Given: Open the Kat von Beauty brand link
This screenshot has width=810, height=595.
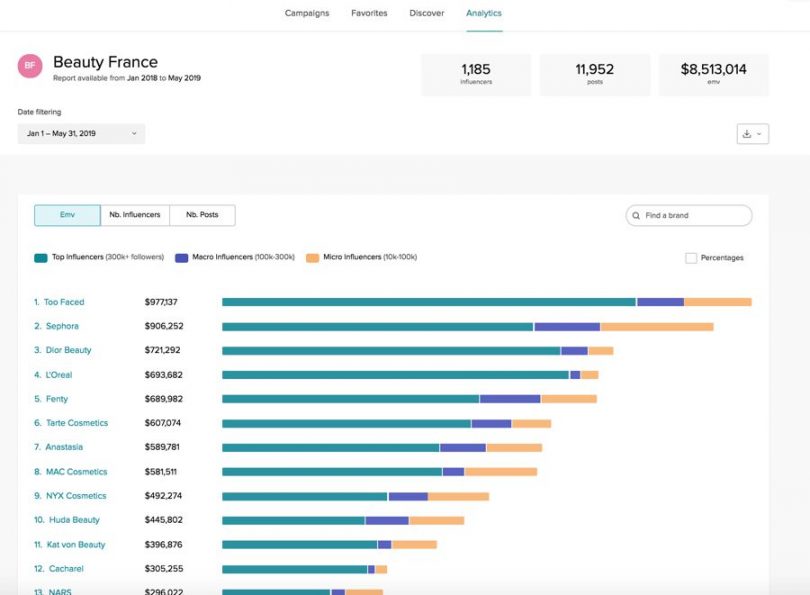Looking at the screenshot, I should tap(76, 544).
